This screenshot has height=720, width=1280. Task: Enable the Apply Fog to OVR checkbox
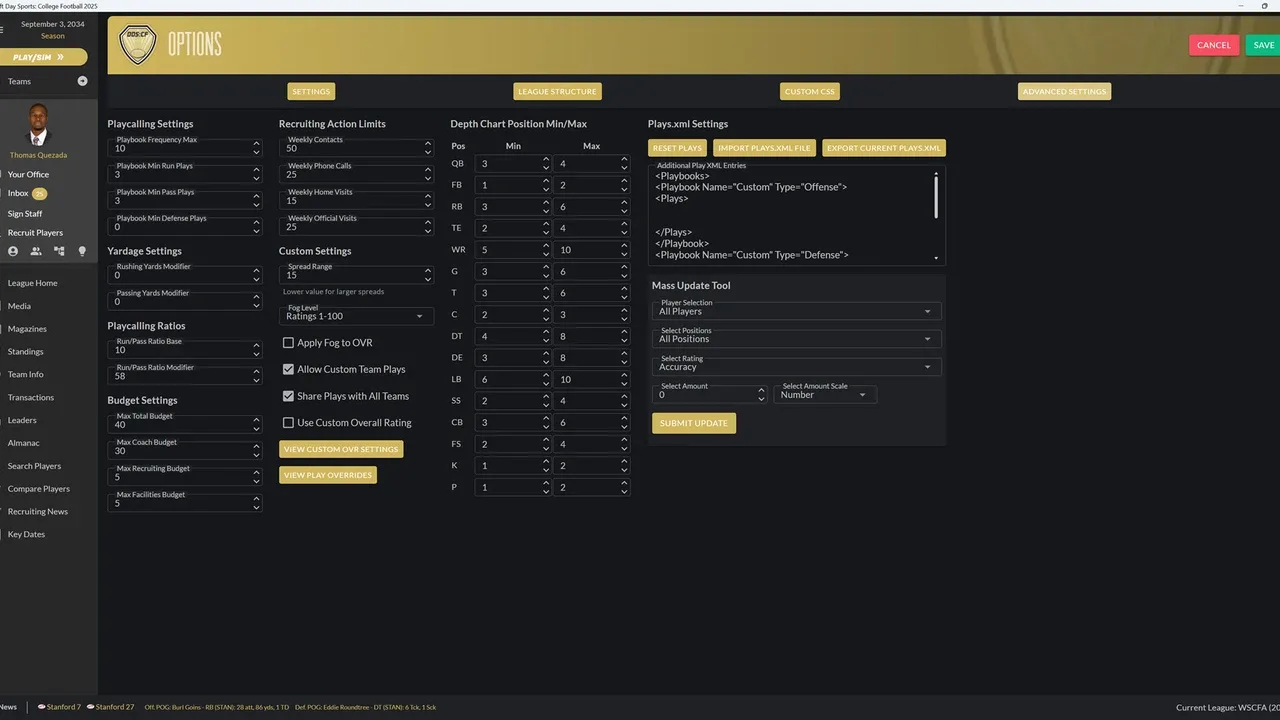(x=288, y=343)
